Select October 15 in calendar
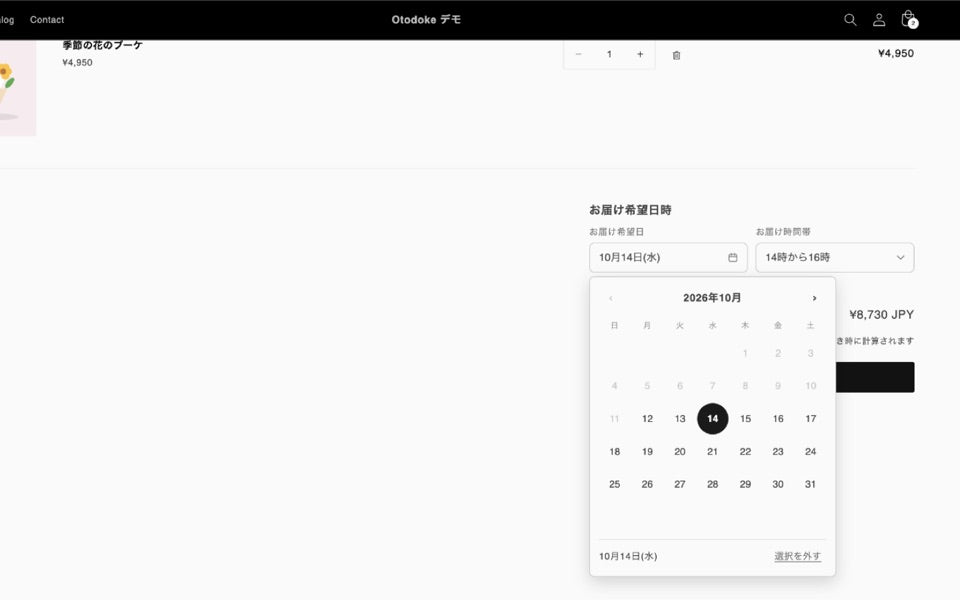 point(745,419)
